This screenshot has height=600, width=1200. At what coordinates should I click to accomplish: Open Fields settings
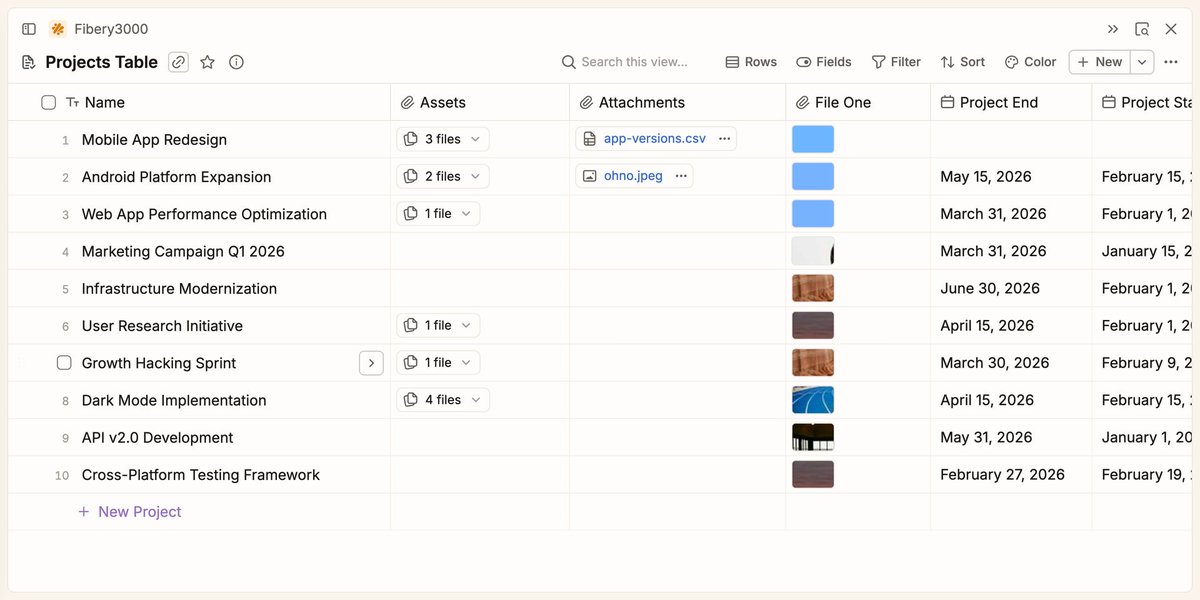pos(824,62)
